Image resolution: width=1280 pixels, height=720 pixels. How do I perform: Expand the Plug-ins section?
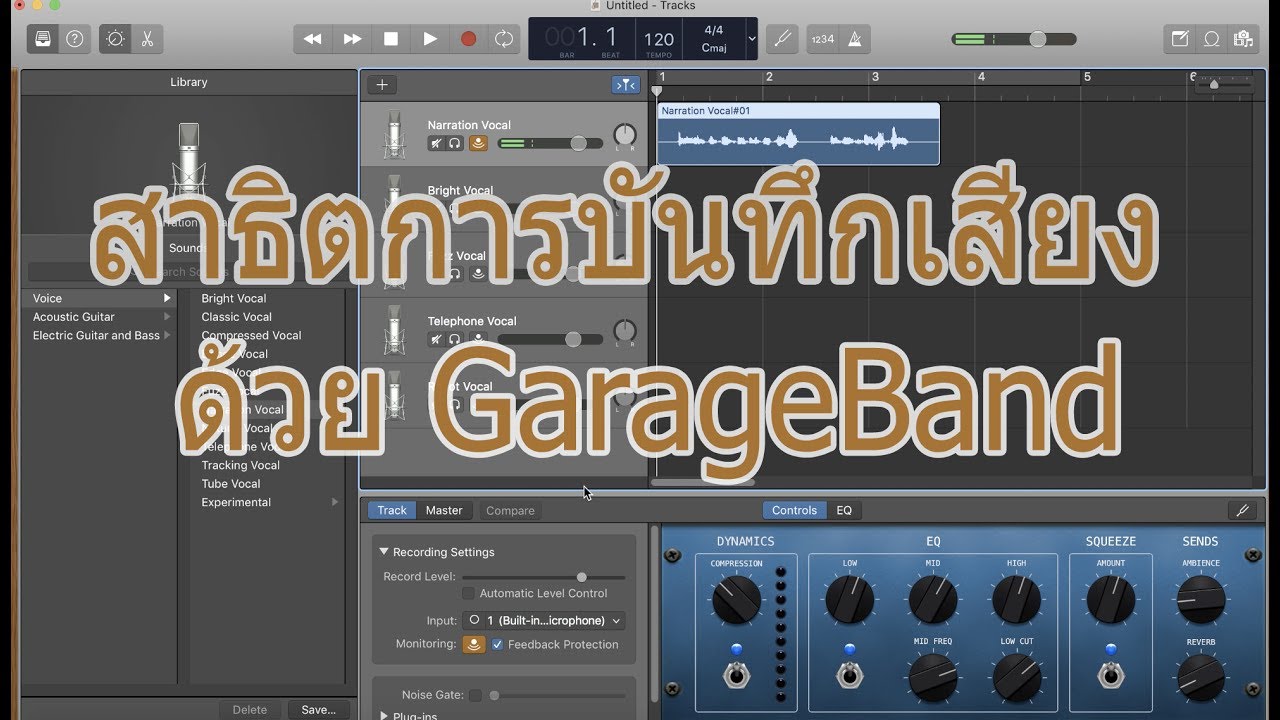coord(384,716)
